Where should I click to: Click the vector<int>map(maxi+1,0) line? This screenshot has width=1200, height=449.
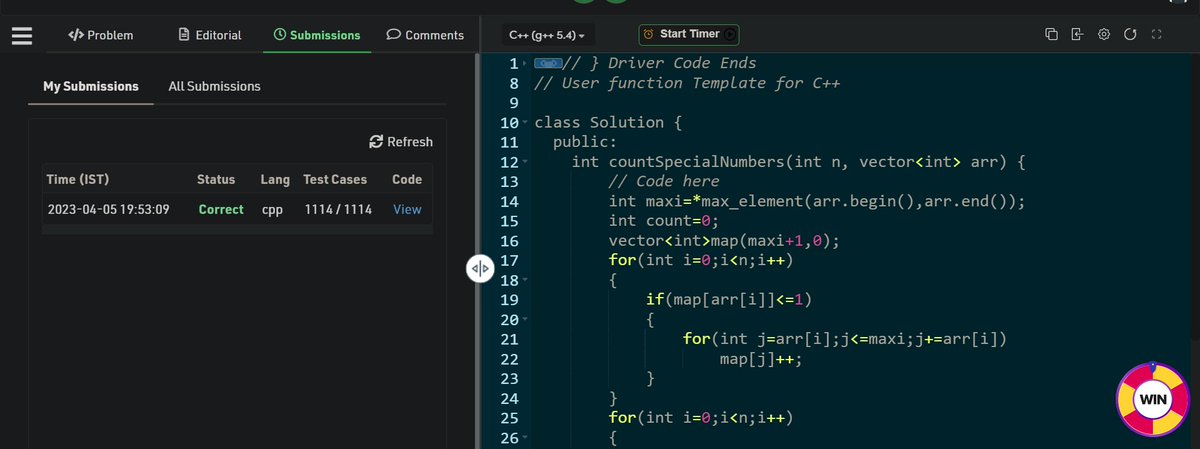coord(726,241)
